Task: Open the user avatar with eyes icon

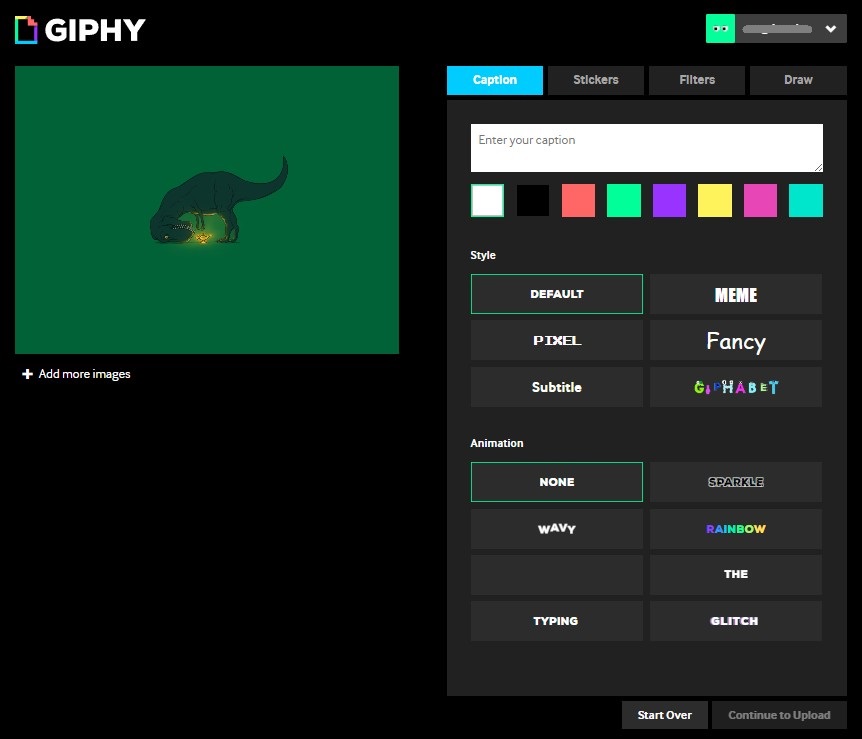Action: coord(720,29)
